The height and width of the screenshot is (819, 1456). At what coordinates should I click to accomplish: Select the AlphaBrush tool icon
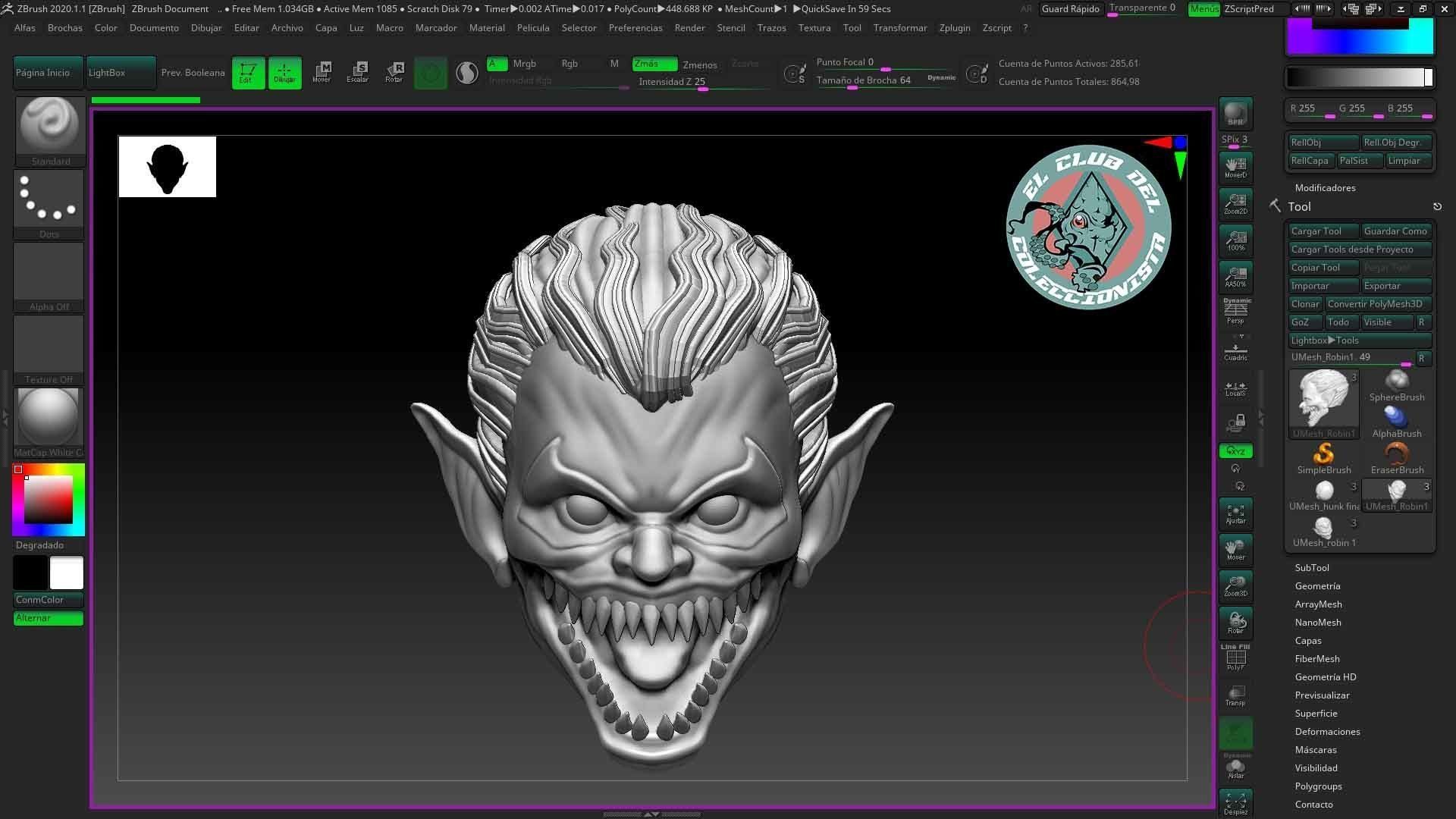1396,422
